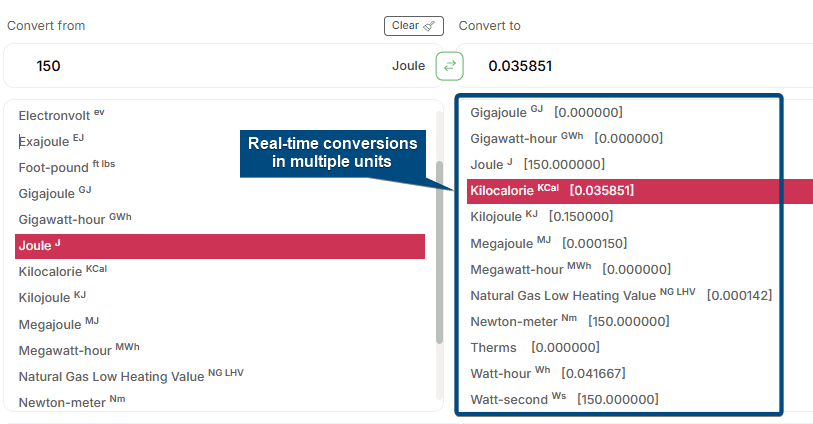The image size is (813, 424).
Task: Choose Joule [150.000000] in the to list
Action: [x=538, y=164]
